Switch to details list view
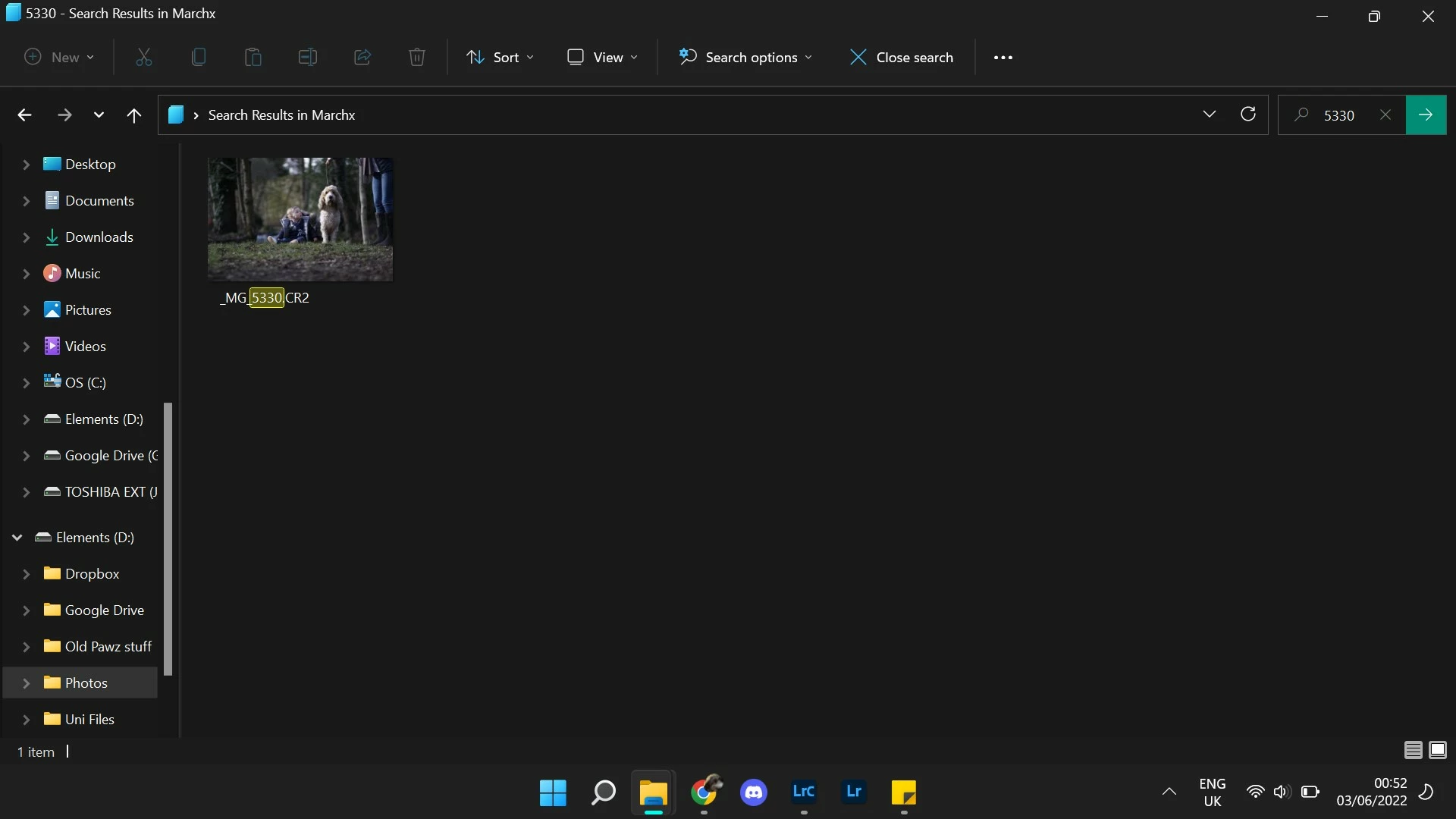 pos(1413,751)
